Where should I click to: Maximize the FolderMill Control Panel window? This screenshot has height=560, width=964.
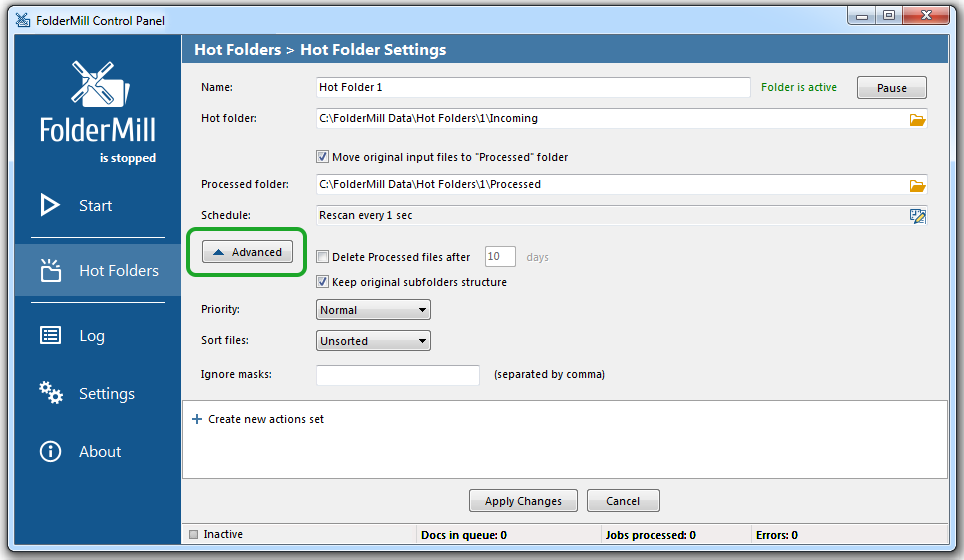pyautogui.click(x=889, y=15)
